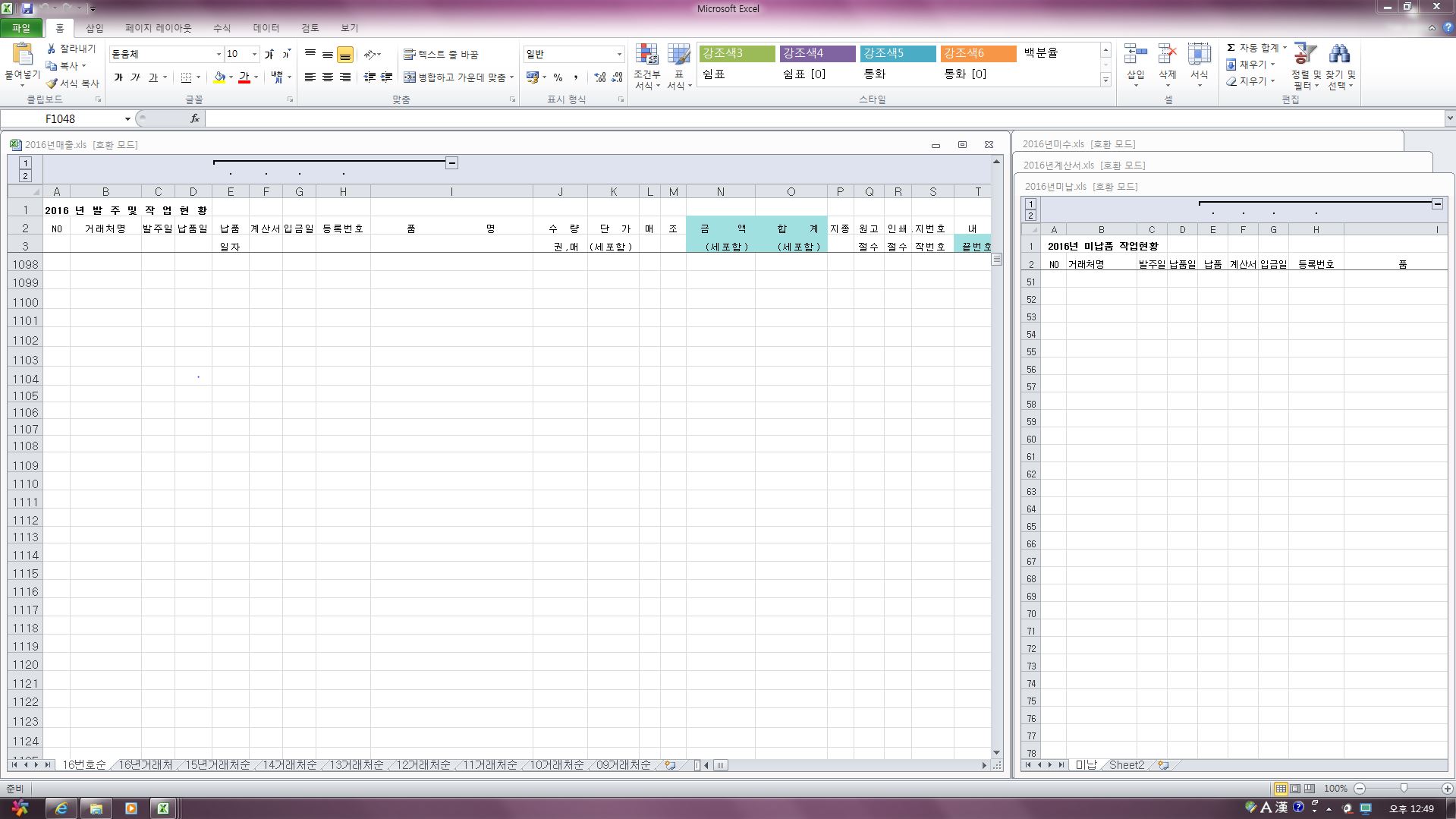The width and height of the screenshot is (1456, 819).
Task: Toggle underline formatting button
Action: pos(153,77)
